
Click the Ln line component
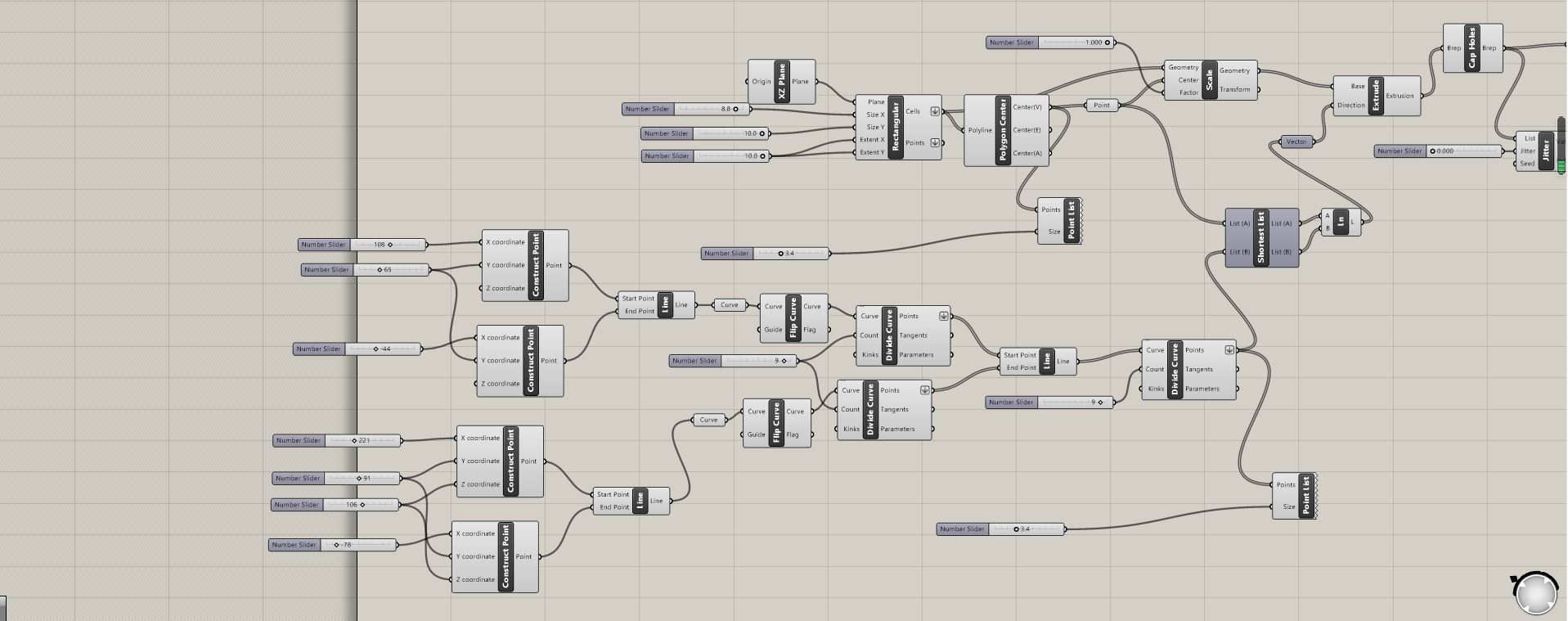point(1341,222)
